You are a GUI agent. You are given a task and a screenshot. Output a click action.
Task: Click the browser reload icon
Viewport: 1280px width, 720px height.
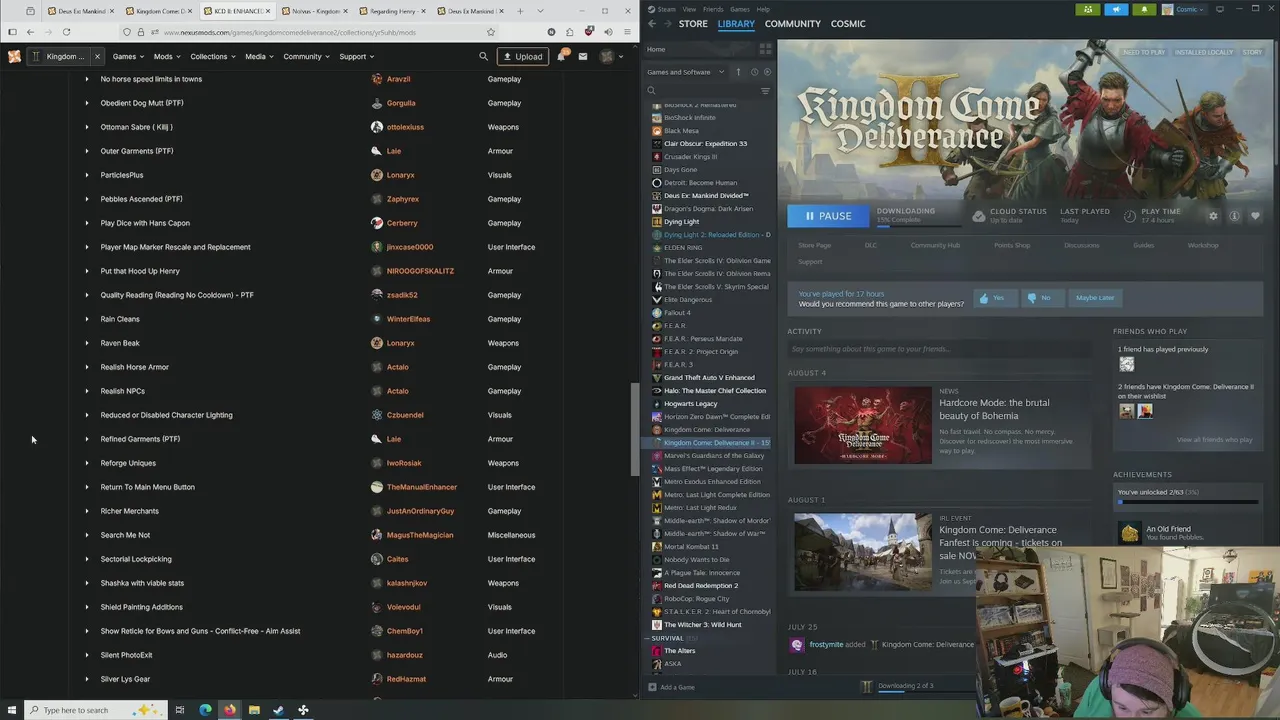click(66, 32)
